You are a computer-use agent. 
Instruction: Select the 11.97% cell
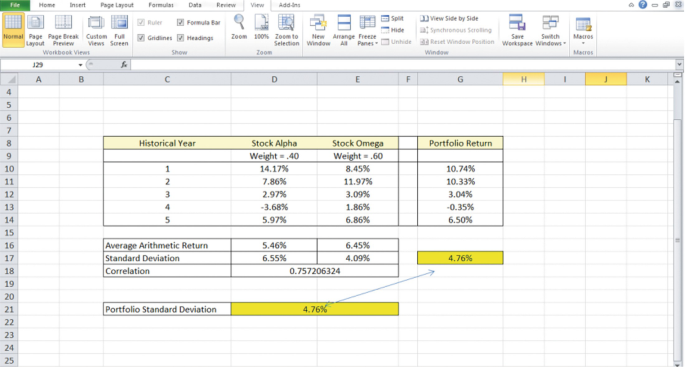pyautogui.click(x=358, y=181)
